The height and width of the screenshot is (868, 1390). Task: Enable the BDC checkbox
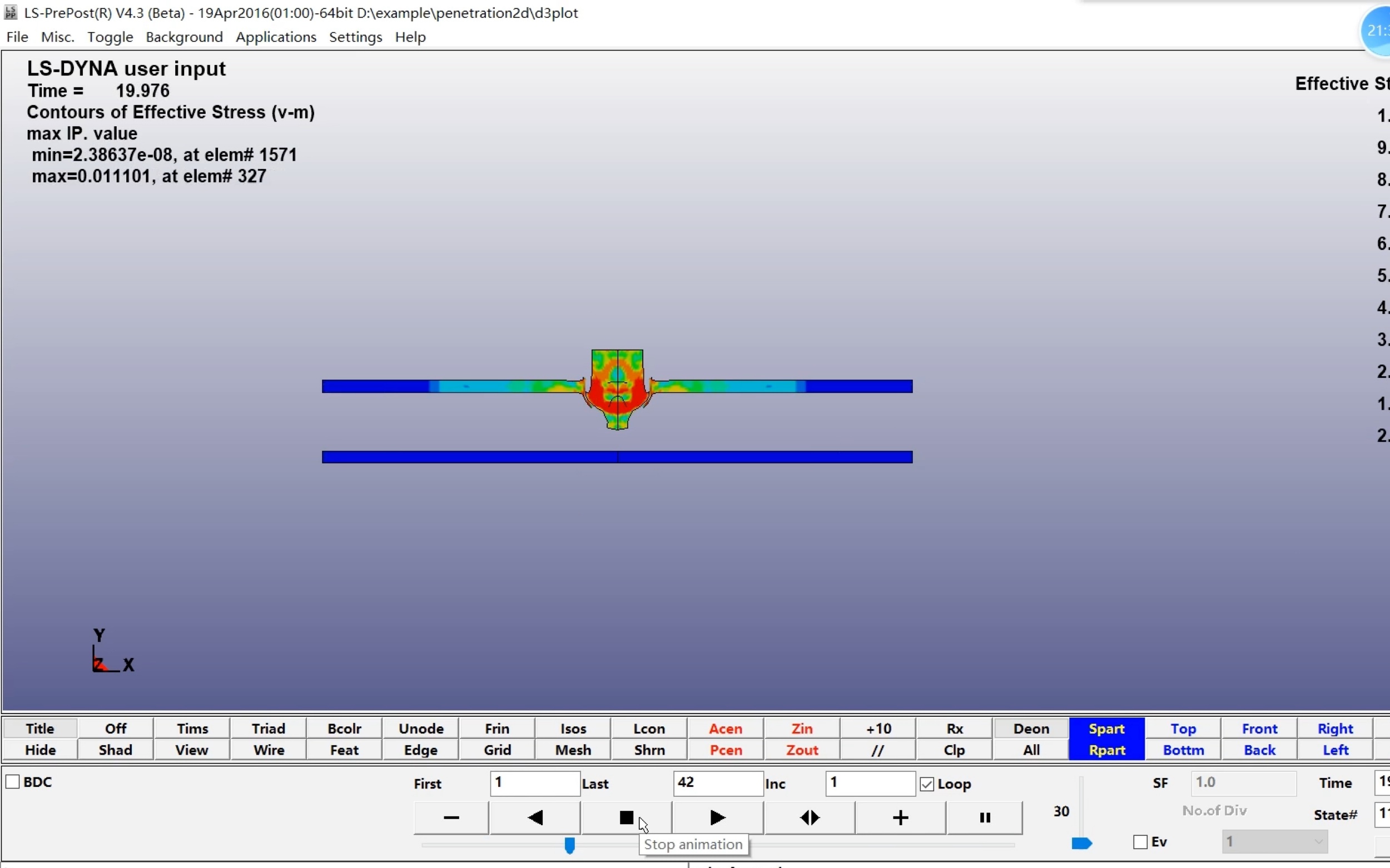(x=13, y=781)
